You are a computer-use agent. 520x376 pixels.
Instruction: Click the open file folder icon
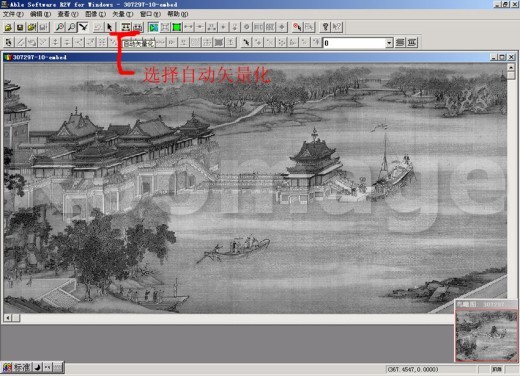tap(8, 27)
